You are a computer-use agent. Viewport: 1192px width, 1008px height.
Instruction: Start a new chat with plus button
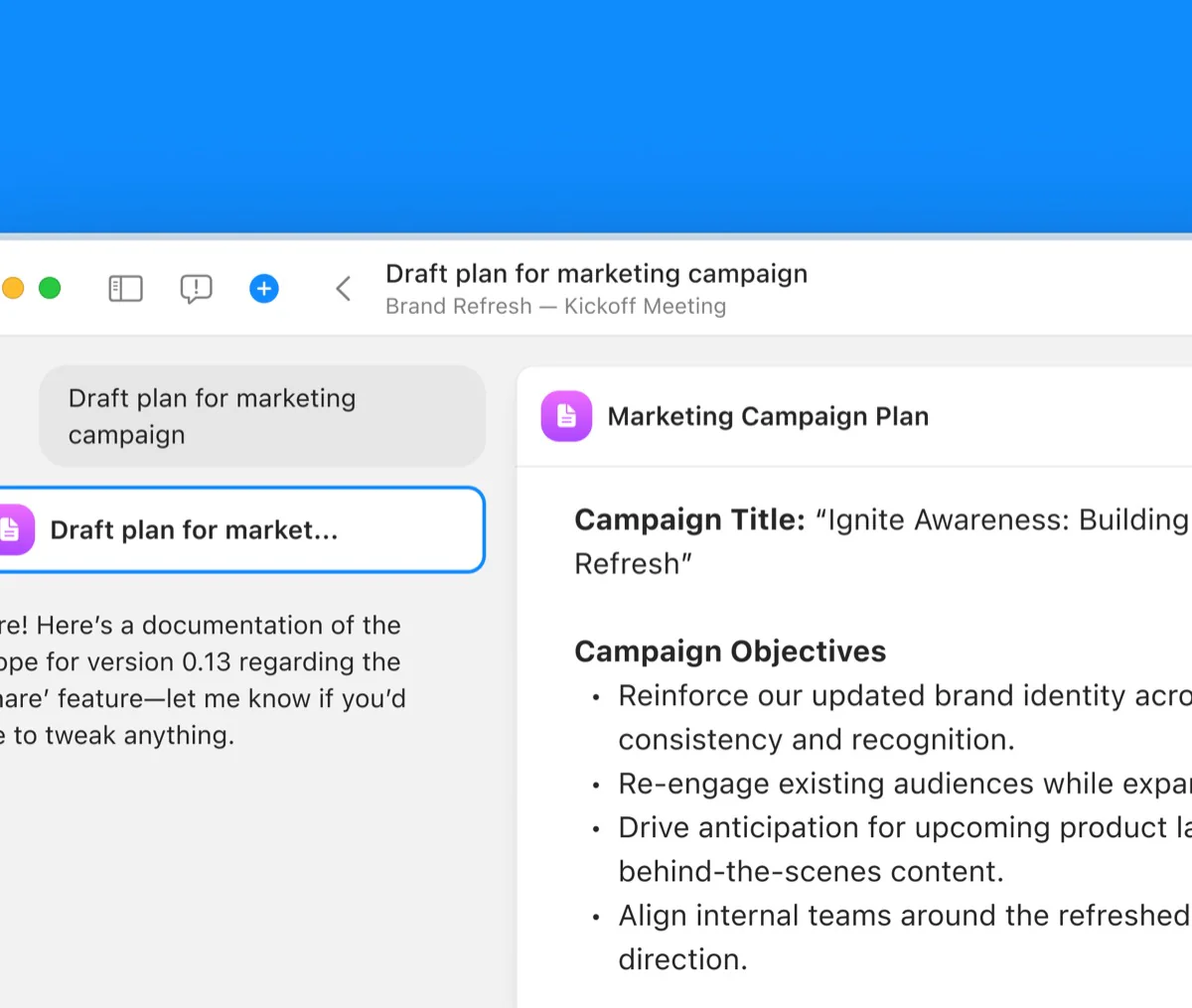tap(263, 289)
